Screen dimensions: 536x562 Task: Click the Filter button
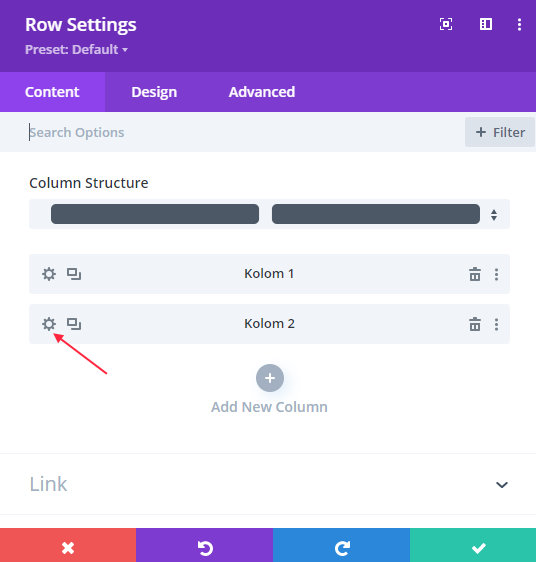pyautogui.click(x=500, y=132)
